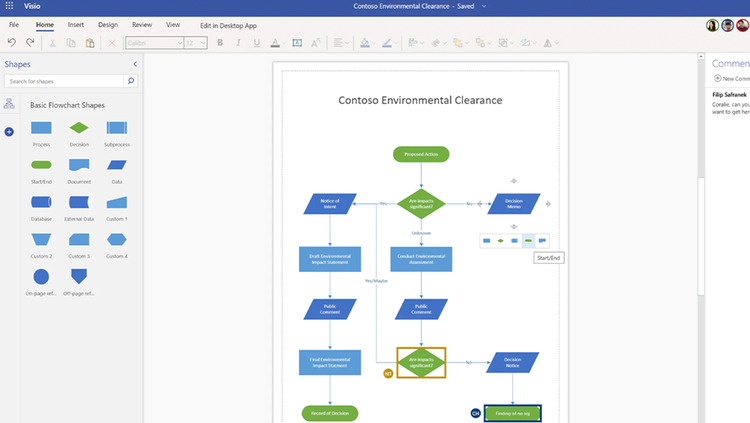This screenshot has height=423, width=750.
Task: Switch to the Home tab
Action: click(44, 25)
